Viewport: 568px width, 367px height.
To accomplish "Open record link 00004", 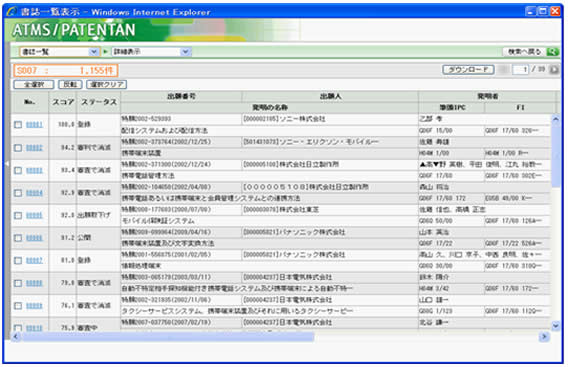I will tap(34, 193).
